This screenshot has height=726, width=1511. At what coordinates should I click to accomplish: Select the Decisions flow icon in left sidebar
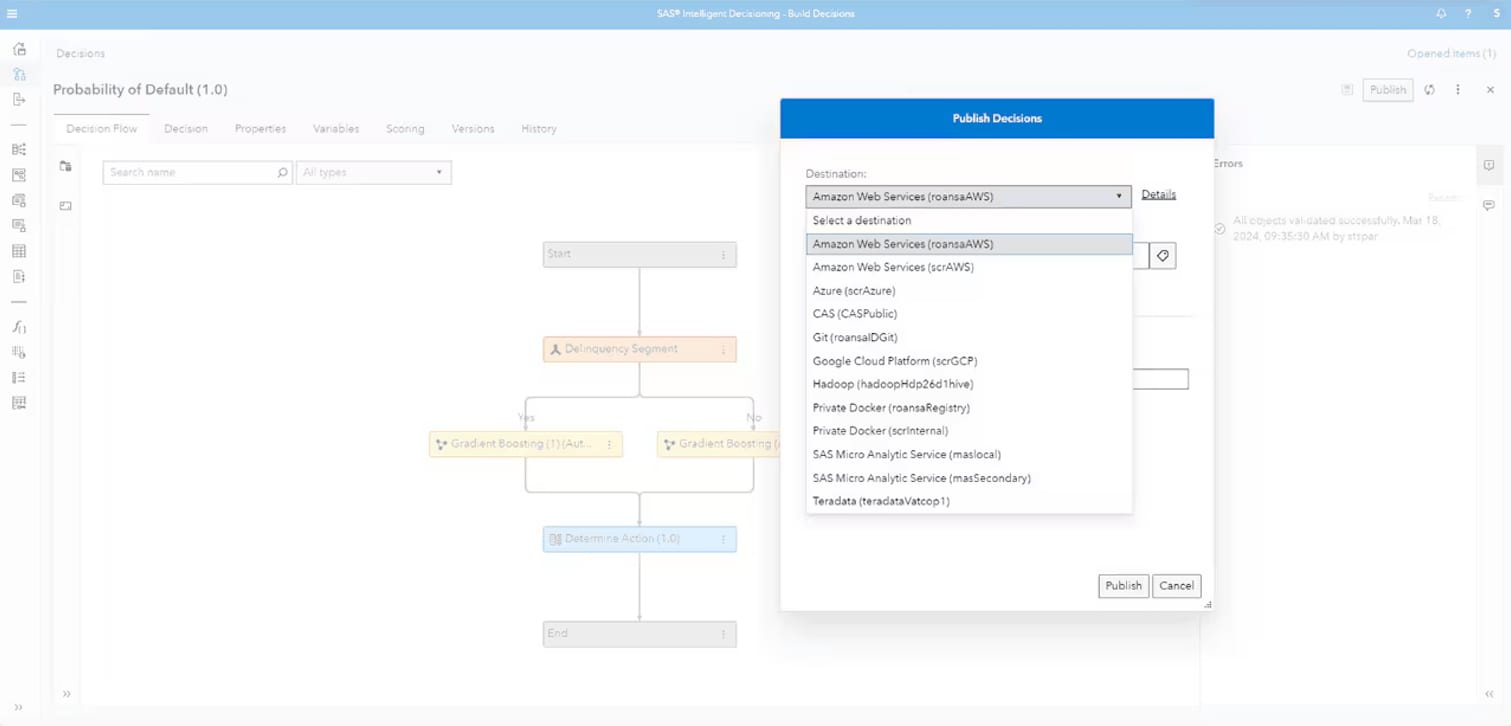[x=19, y=74]
